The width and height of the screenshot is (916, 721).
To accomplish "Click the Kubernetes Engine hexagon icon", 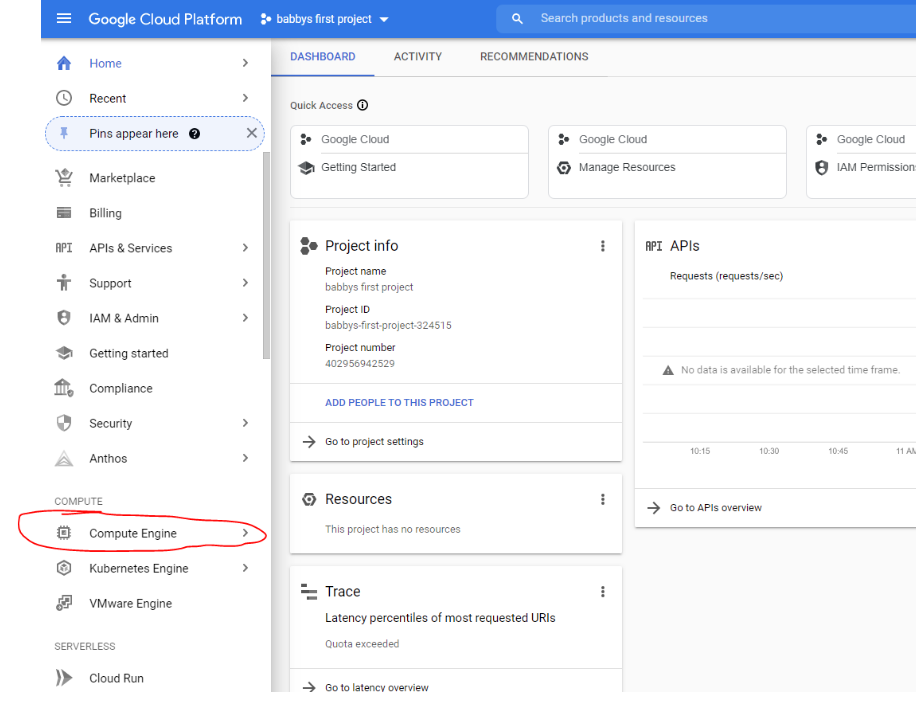I will click(64, 568).
